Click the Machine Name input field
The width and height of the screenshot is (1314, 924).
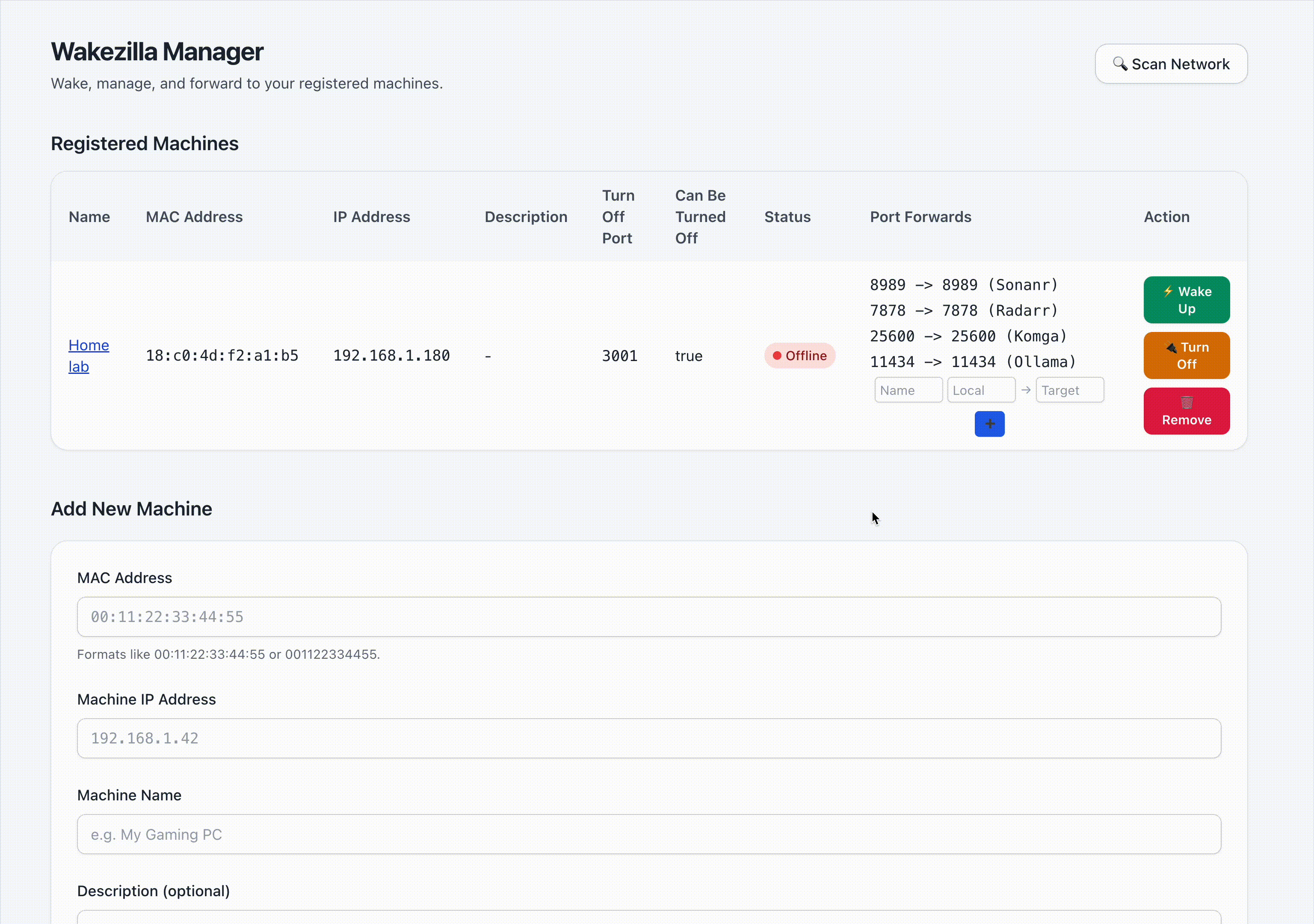(x=649, y=834)
